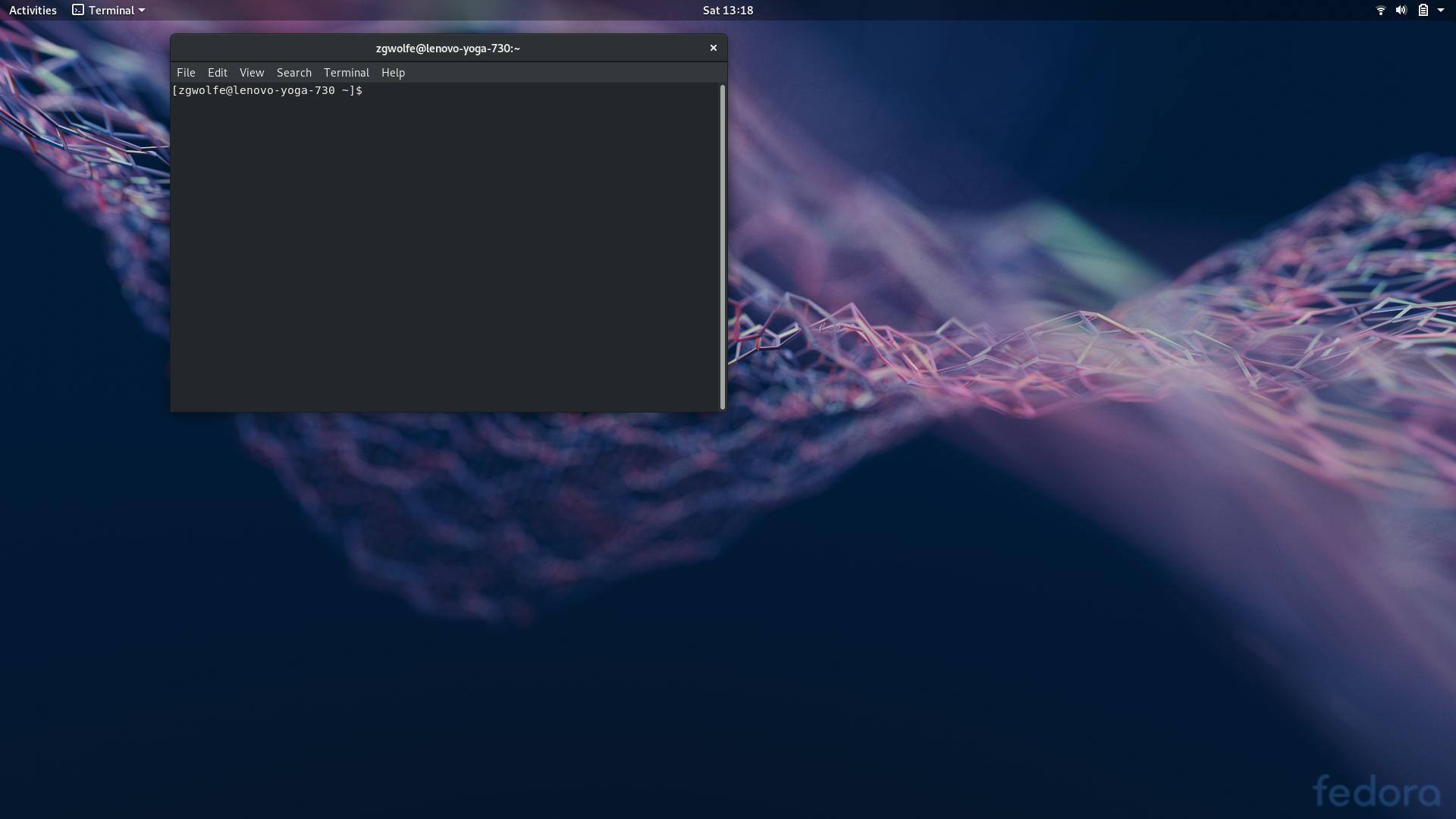1456x819 pixels.
Task: Click the Terminal label in top bar
Action: click(111, 10)
